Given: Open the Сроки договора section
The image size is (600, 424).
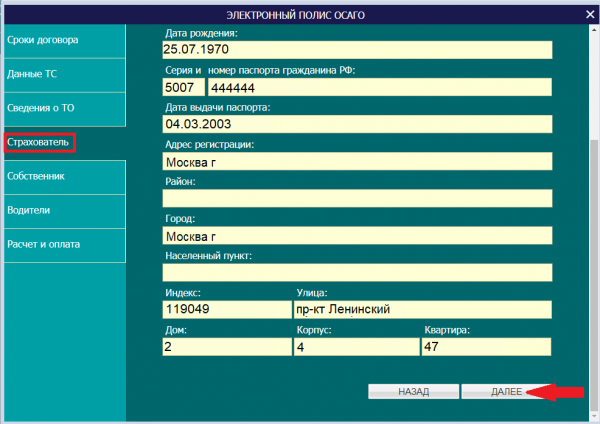Looking at the screenshot, I should pos(65,41).
